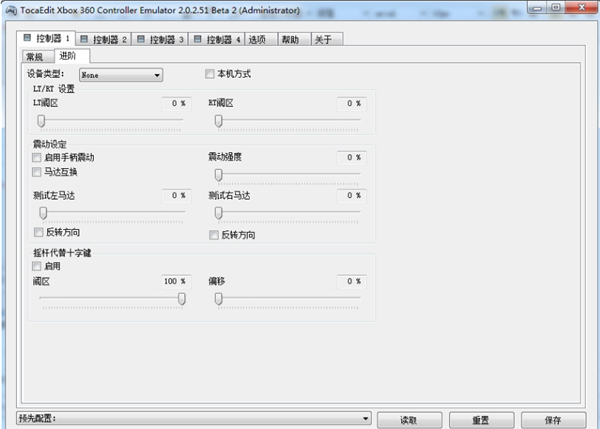Click the 偏移 percentage value box
The image size is (600, 429).
[352, 282]
